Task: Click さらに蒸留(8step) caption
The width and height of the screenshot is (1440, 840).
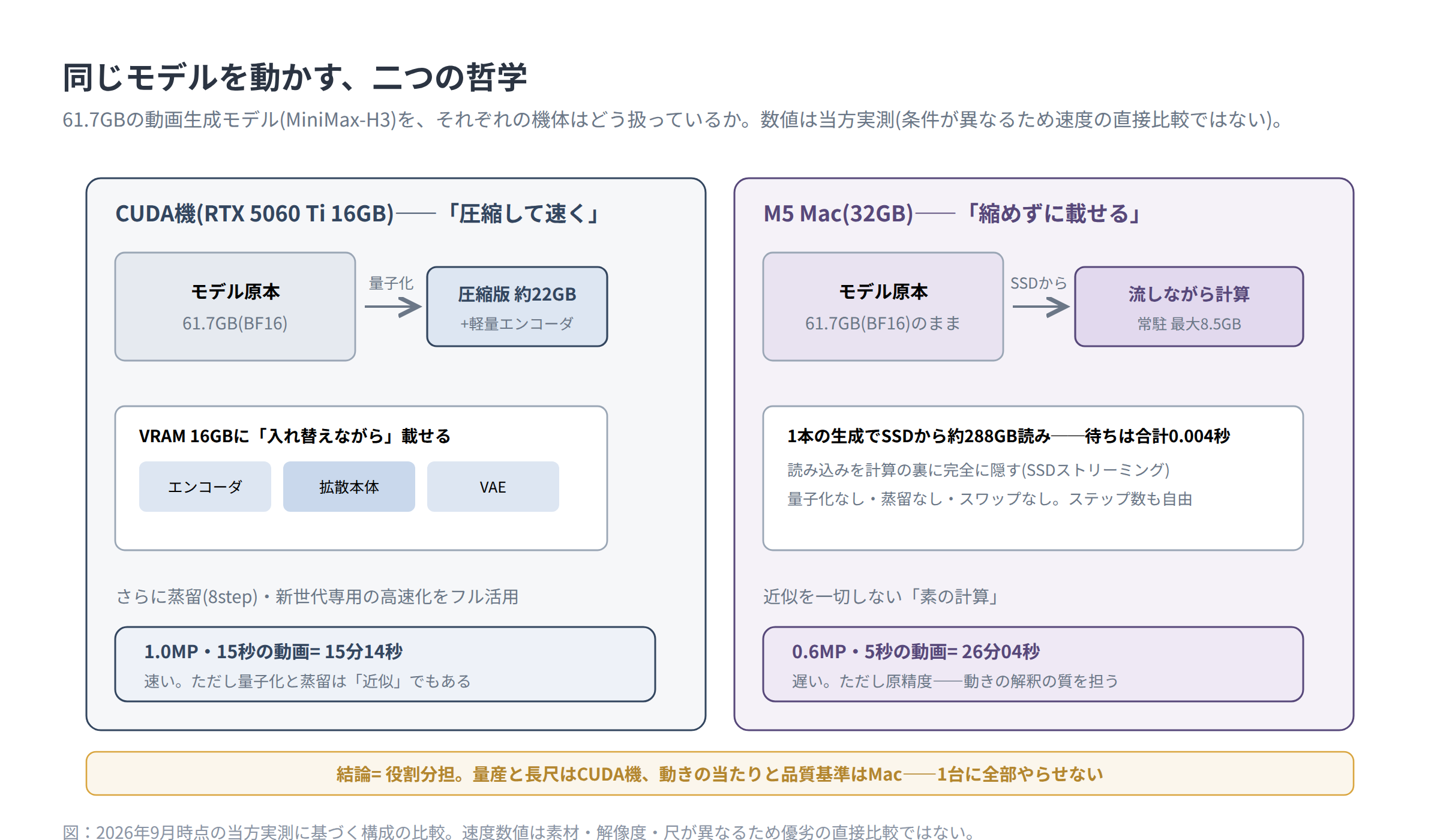Action: click(x=317, y=596)
